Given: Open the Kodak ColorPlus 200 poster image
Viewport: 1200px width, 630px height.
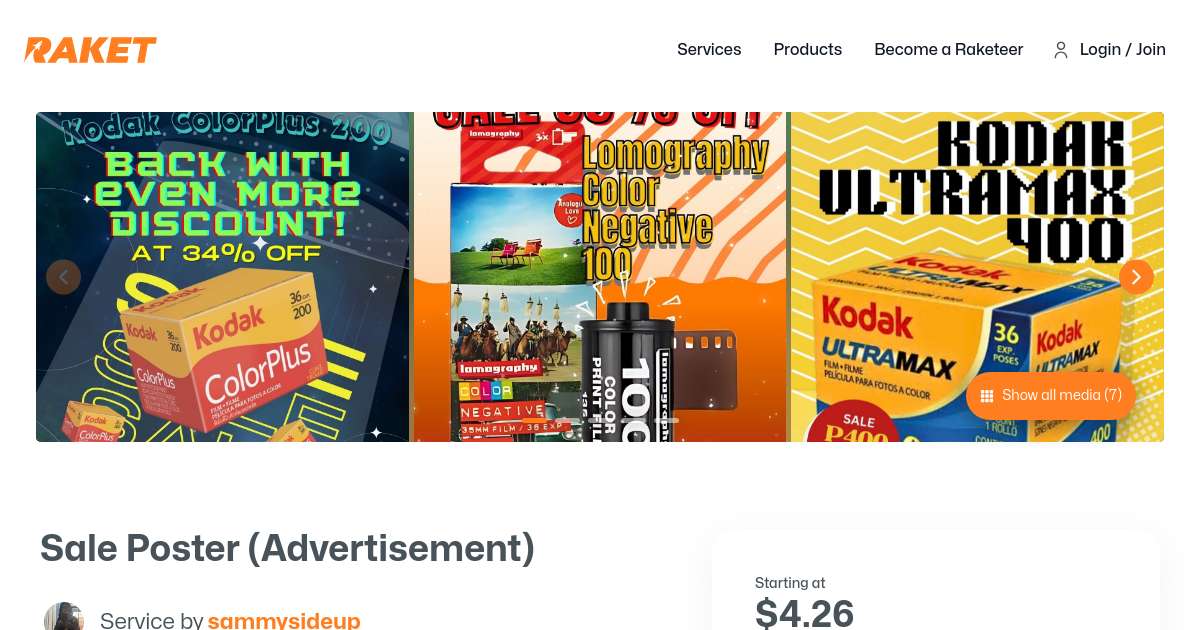Looking at the screenshot, I should [x=223, y=277].
